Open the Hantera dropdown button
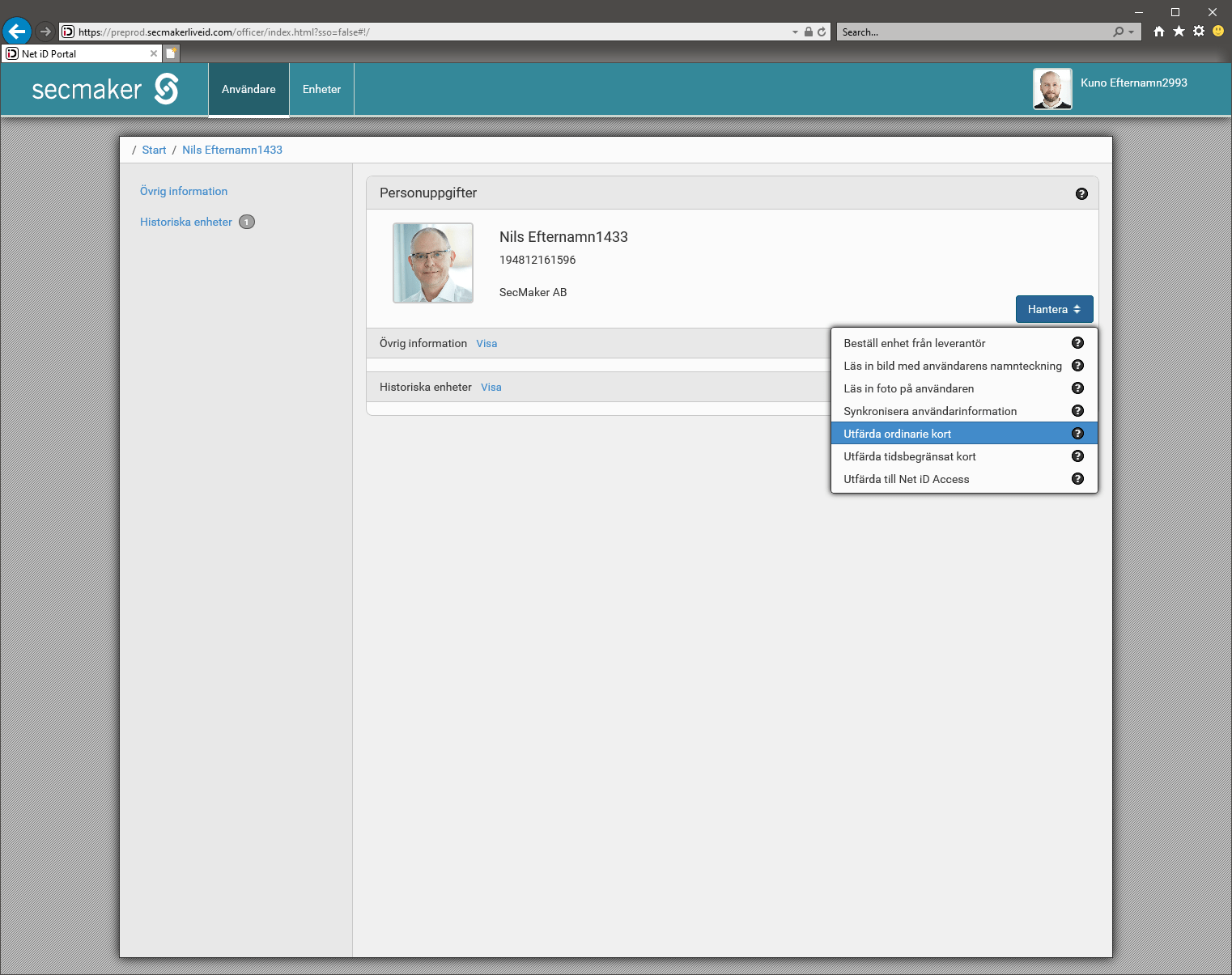 [1054, 309]
